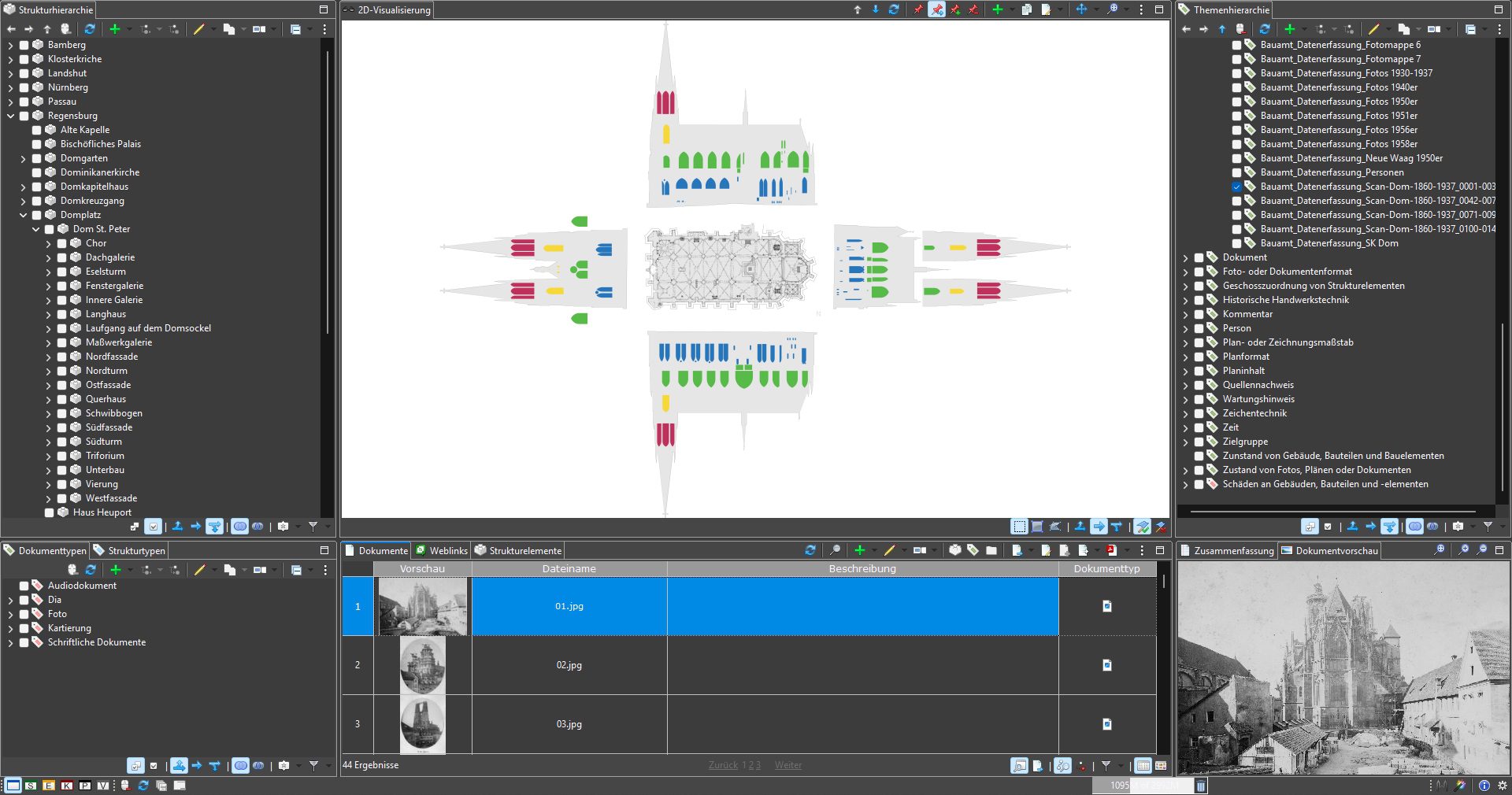Click the zoom in icon in Dokumentvorschau
Viewport: 1512px width, 795px height.
coord(1463,550)
